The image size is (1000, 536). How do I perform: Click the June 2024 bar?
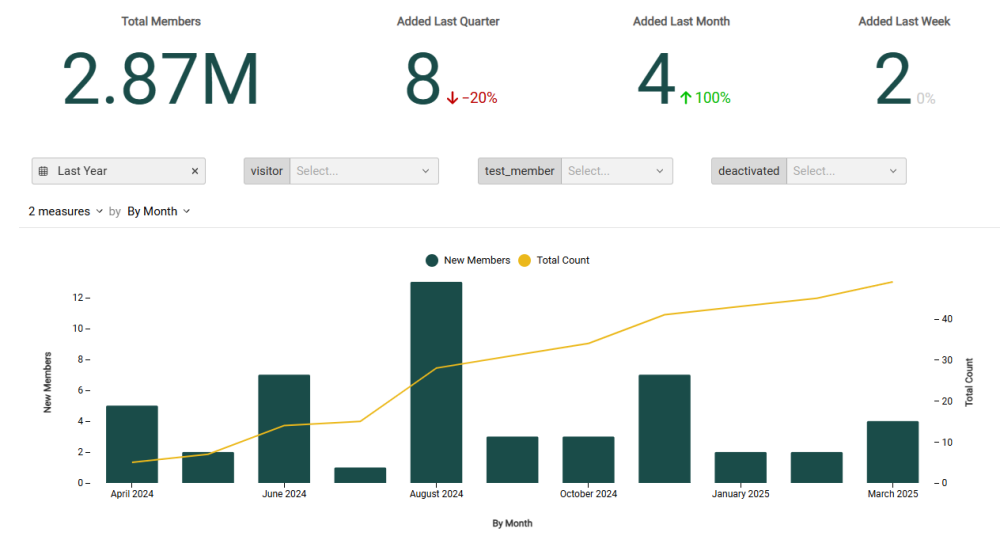coord(284,428)
